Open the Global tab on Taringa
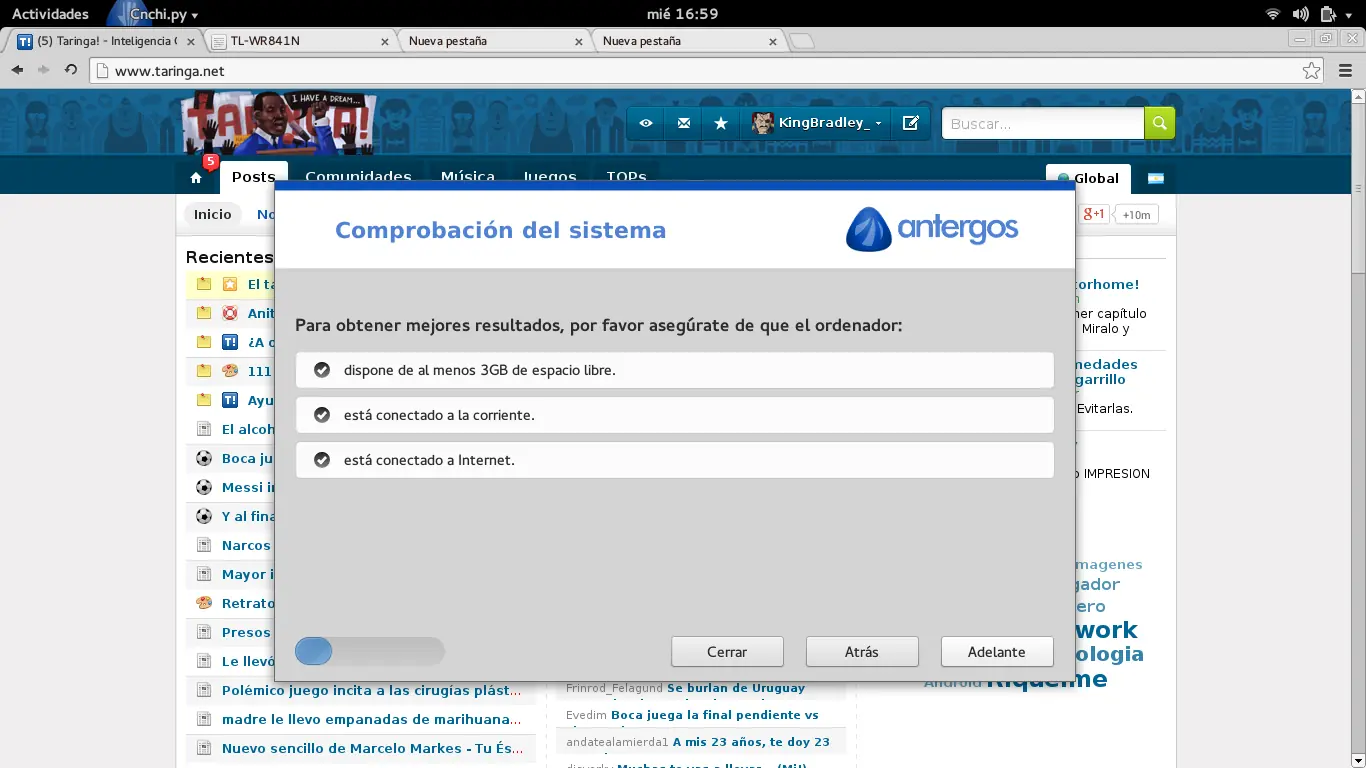Image resolution: width=1366 pixels, height=768 pixels. 1088,178
